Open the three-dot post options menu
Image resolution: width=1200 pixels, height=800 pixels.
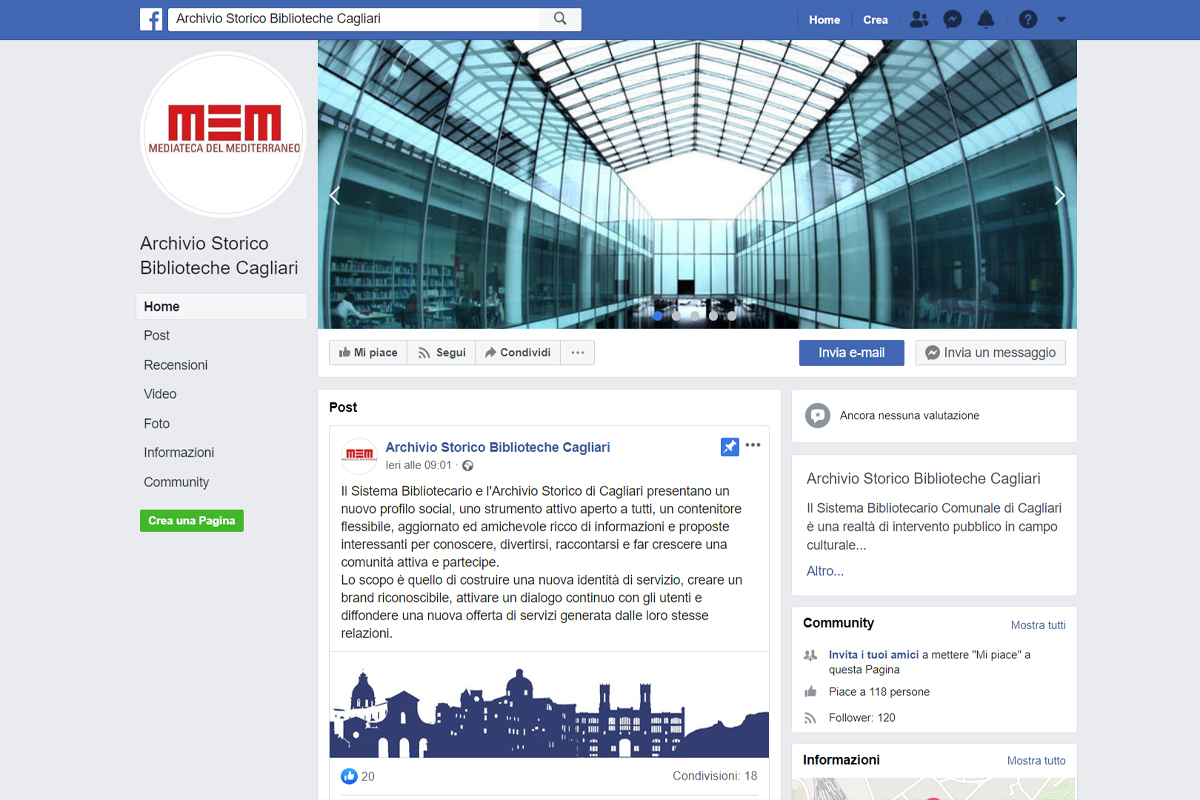point(753,446)
